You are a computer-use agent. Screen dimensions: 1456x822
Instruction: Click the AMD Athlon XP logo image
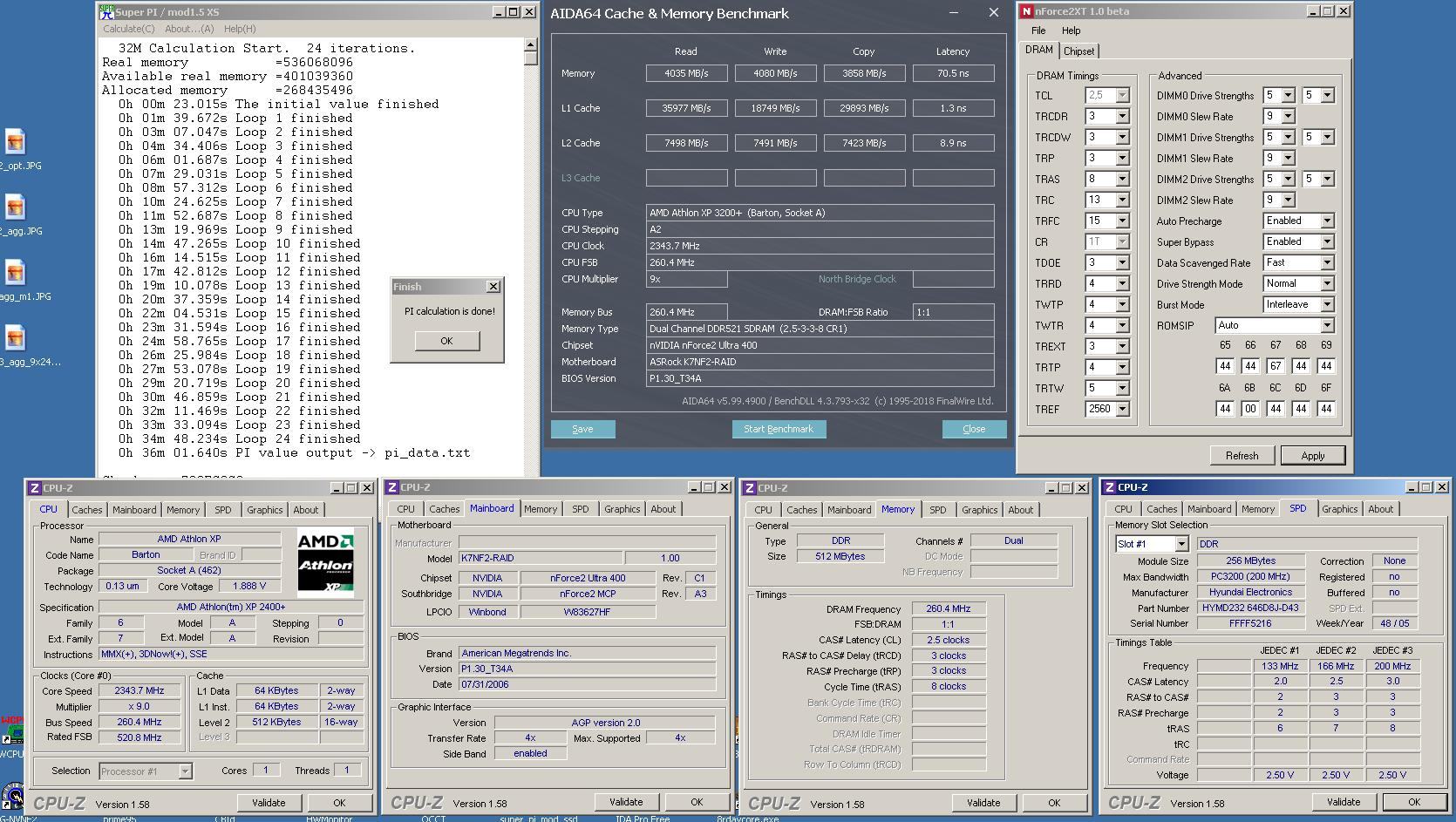coord(325,562)
